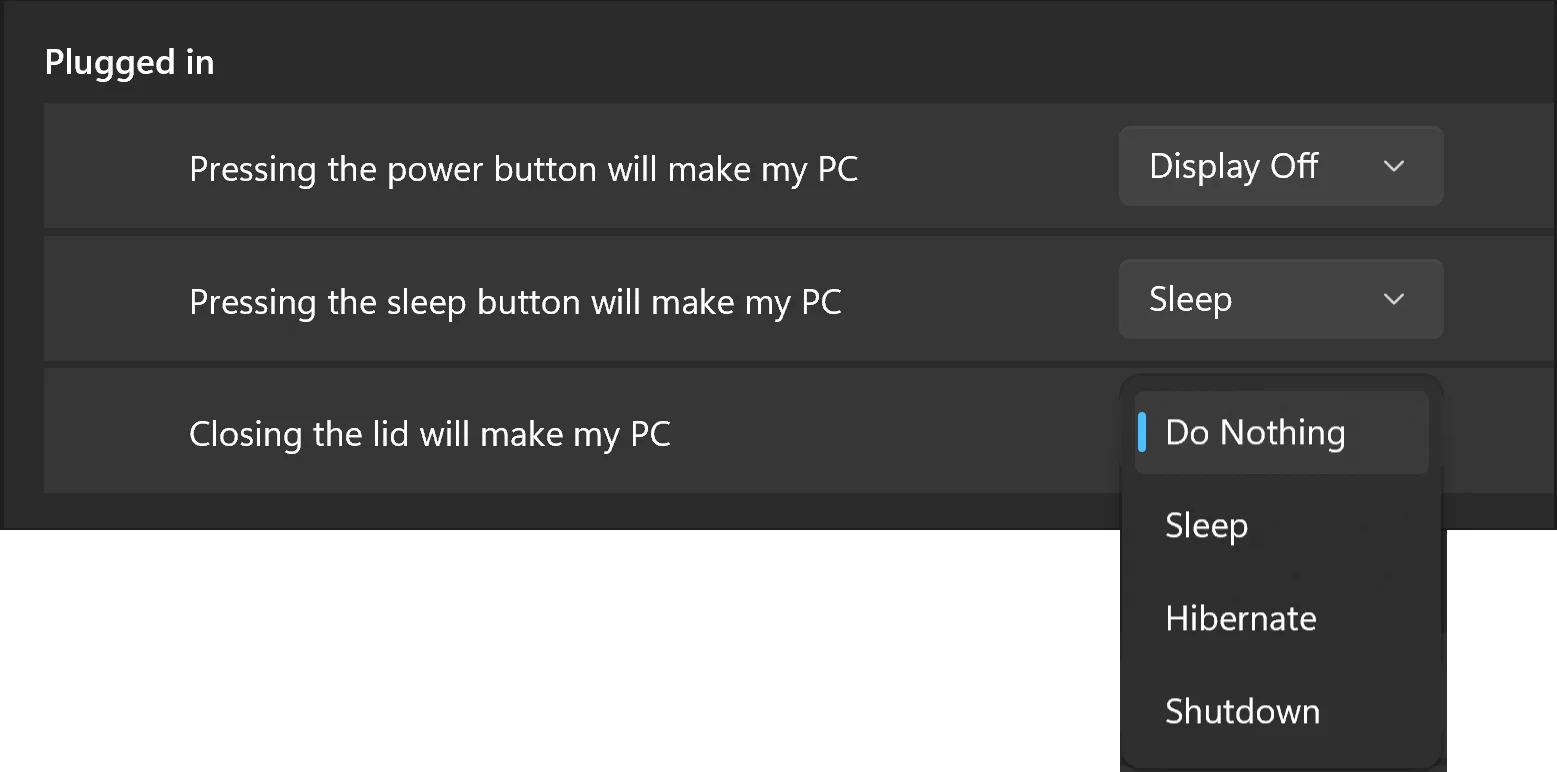Pick Hibernate in the lid action list

coord(1282,618)
